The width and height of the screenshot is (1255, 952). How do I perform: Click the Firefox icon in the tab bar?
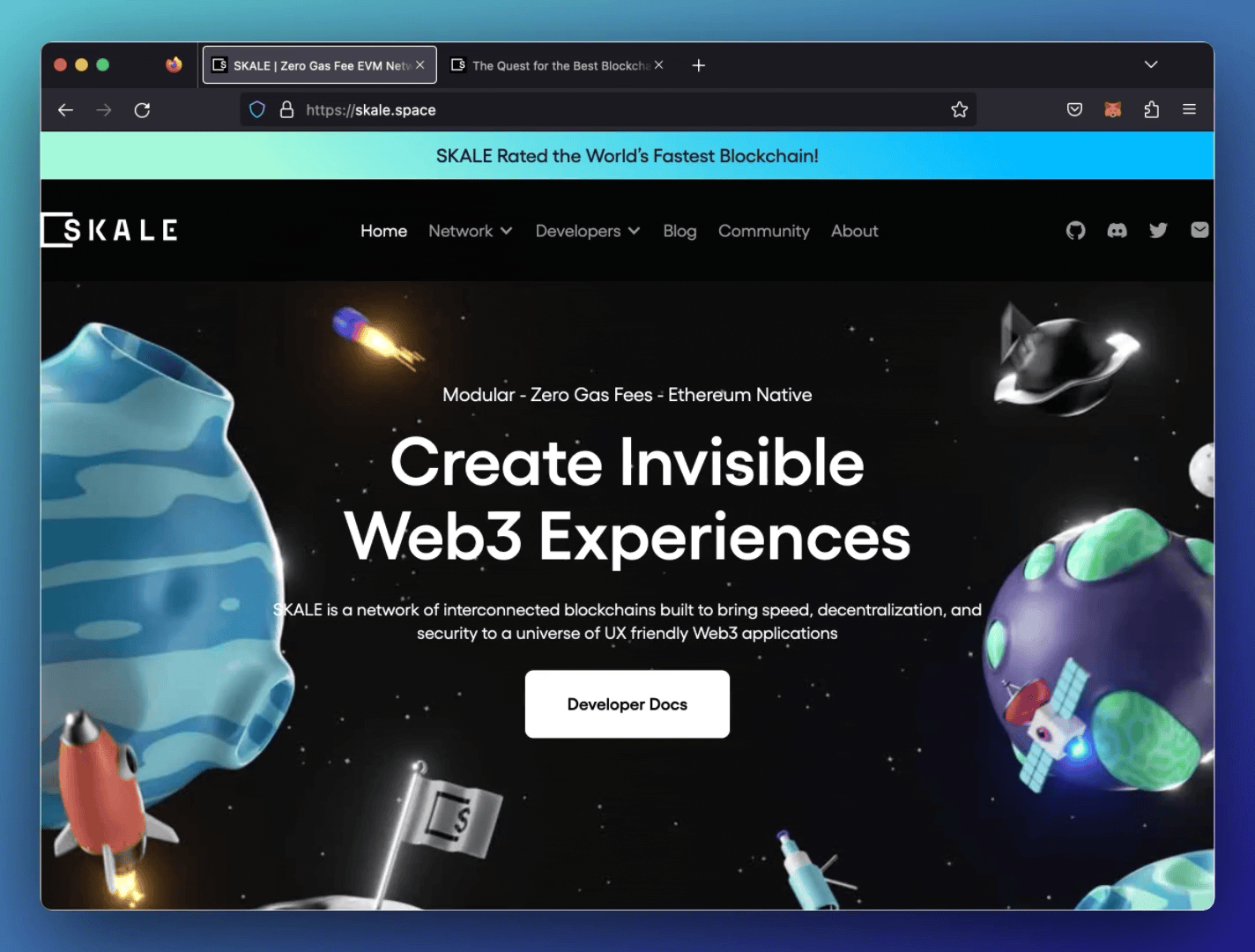pos(175,64)
